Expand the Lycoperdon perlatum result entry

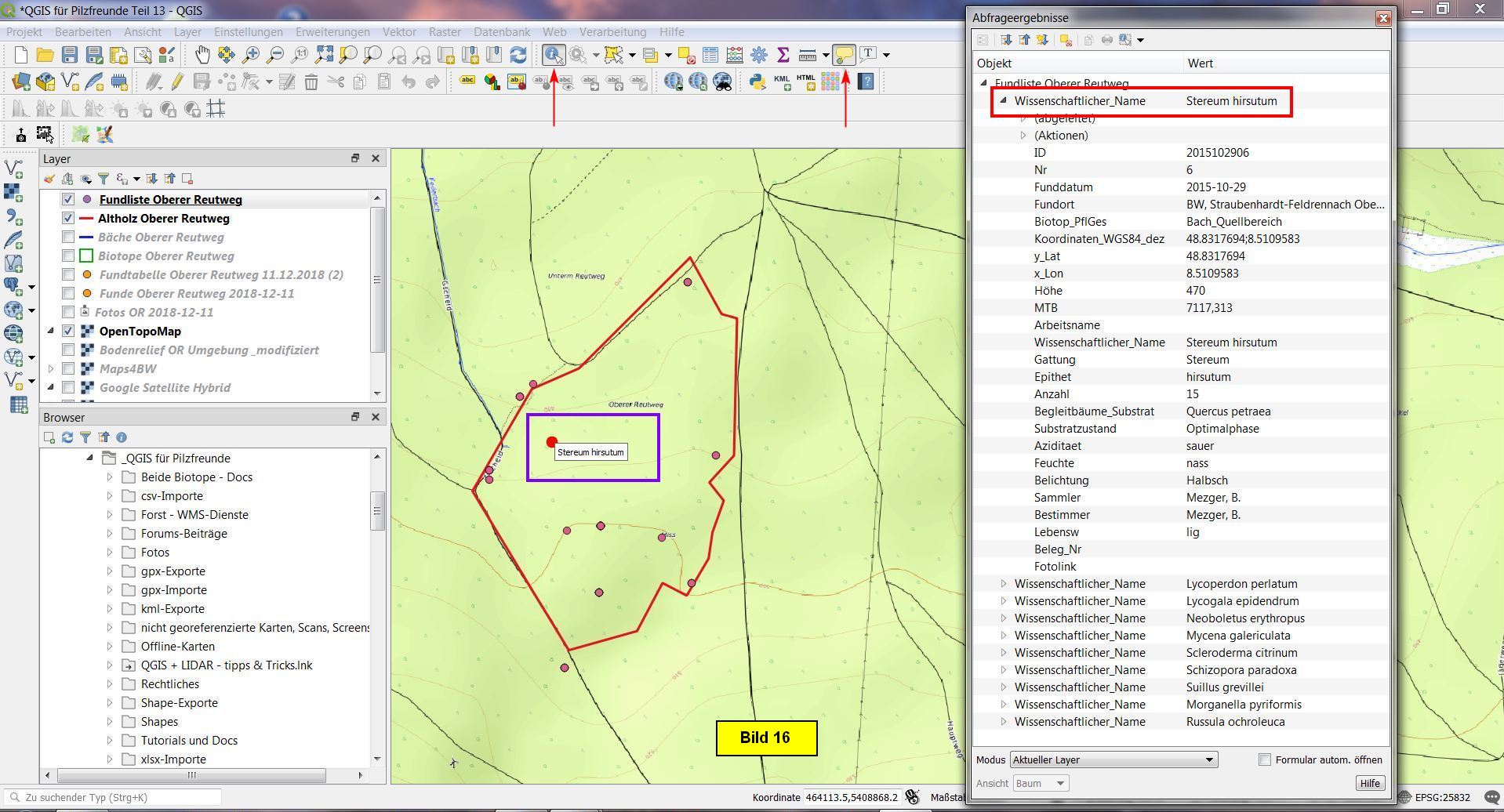1003,584
